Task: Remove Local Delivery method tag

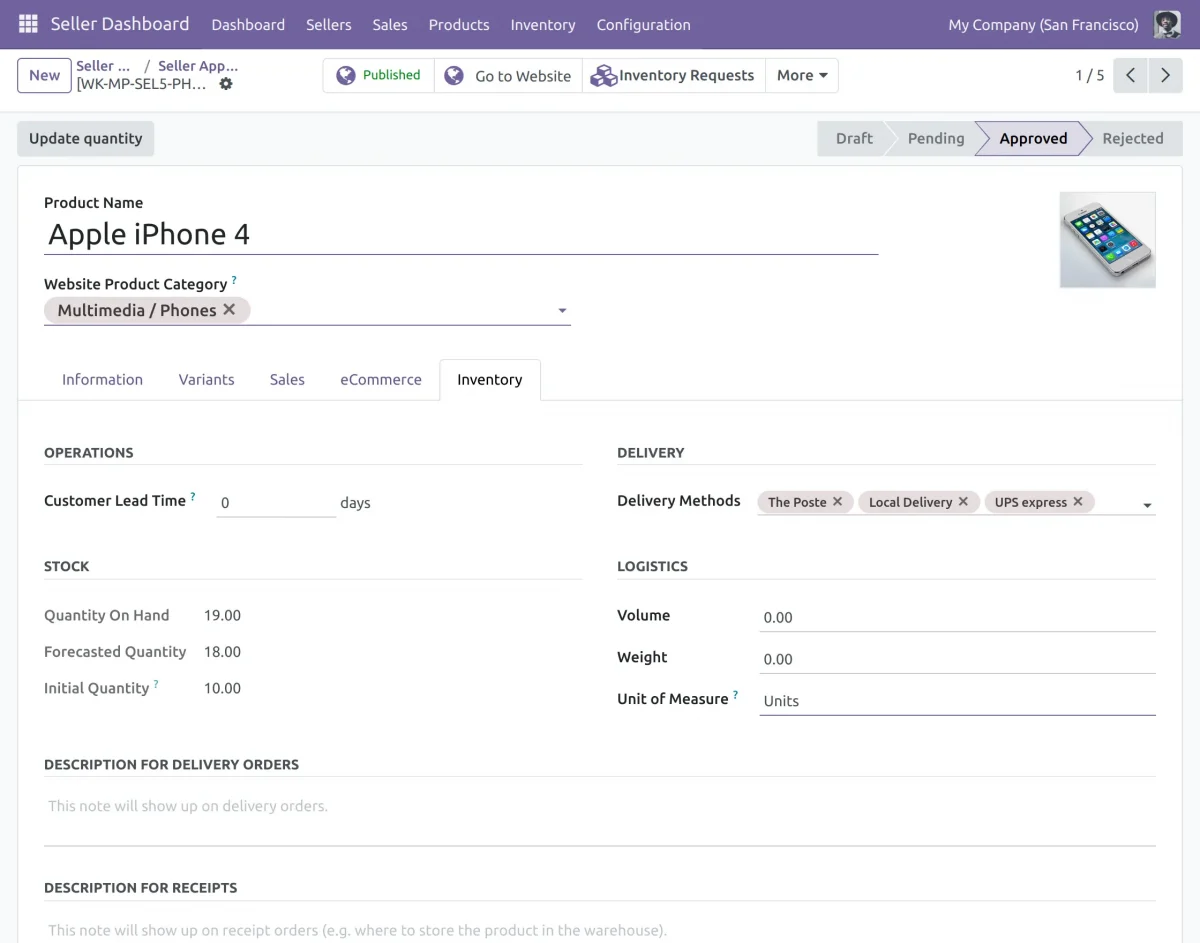Action: click(963, 502)
